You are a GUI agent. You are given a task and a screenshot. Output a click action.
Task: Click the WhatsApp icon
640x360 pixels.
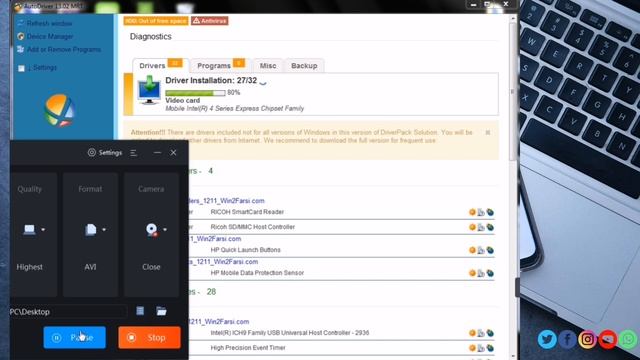[x=628, y=339]
